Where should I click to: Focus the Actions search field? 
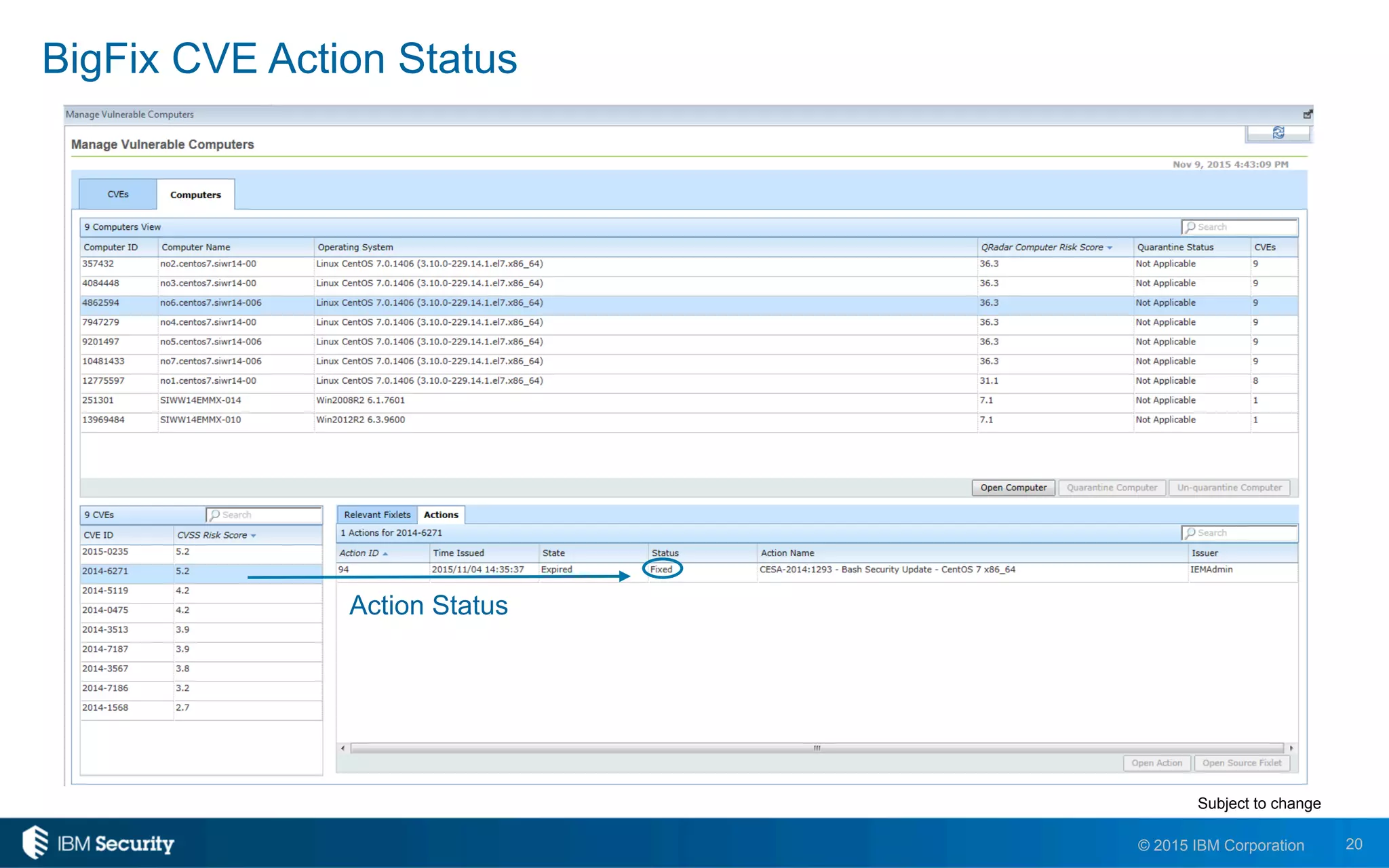pyautogui.click(x=1239, y=533)
